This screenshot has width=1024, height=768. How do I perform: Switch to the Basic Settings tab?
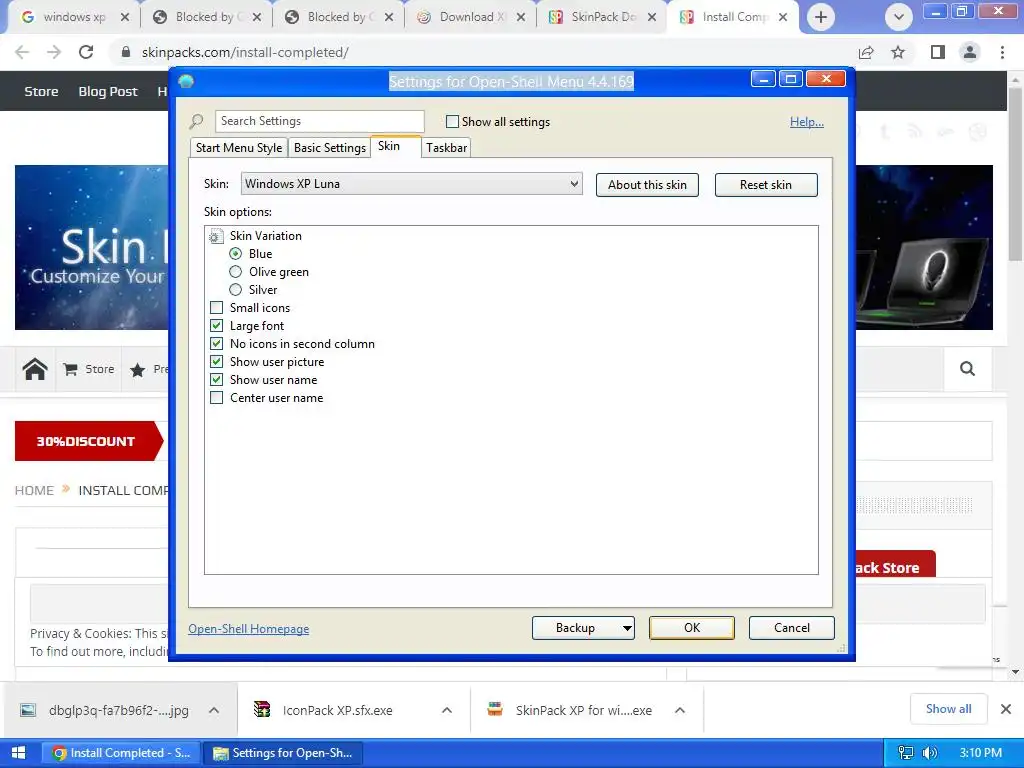(x=330, y=148)
